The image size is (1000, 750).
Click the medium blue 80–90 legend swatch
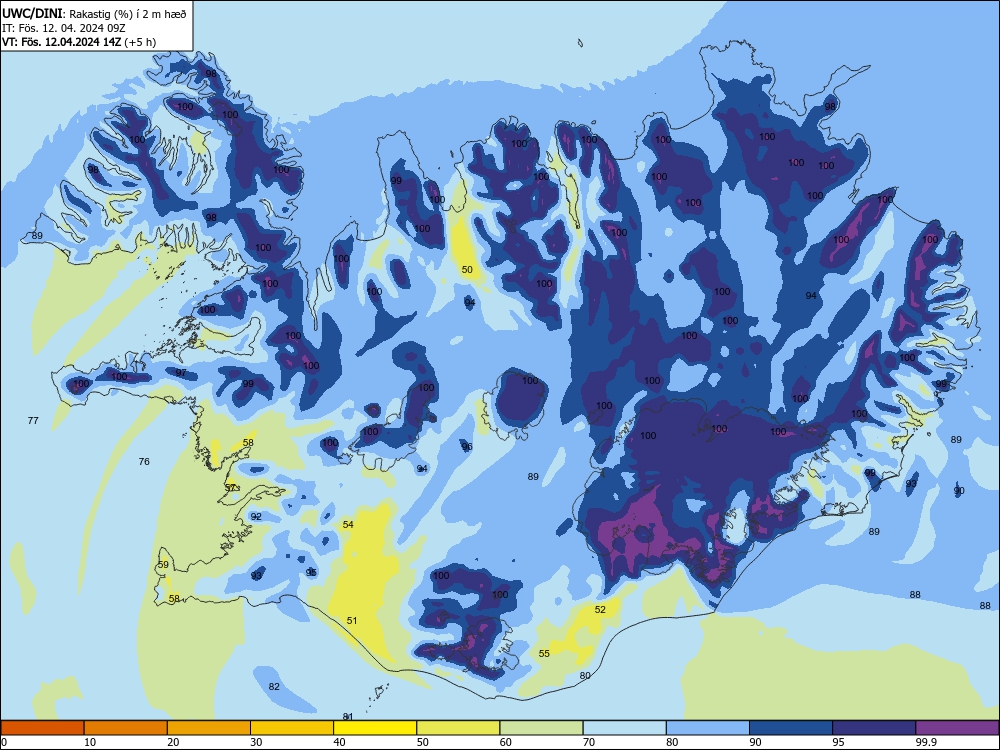tap(708, 728)
